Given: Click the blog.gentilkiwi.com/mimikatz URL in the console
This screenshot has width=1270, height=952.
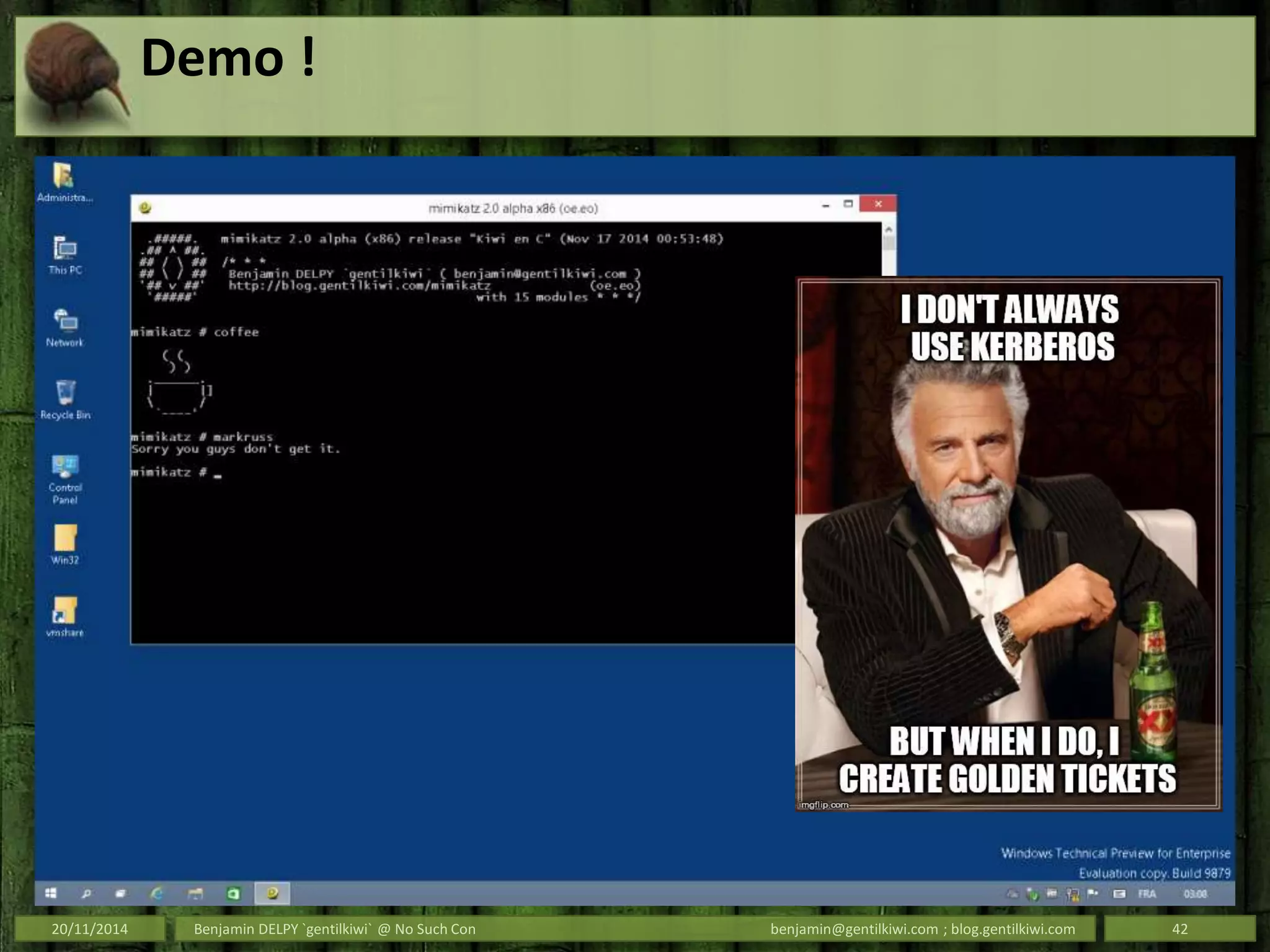Looking at the screenshot, I should 360,286.
